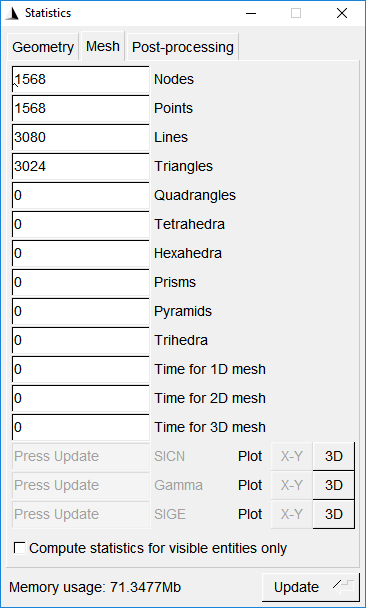Select the Mesh tab

(103, 46)
